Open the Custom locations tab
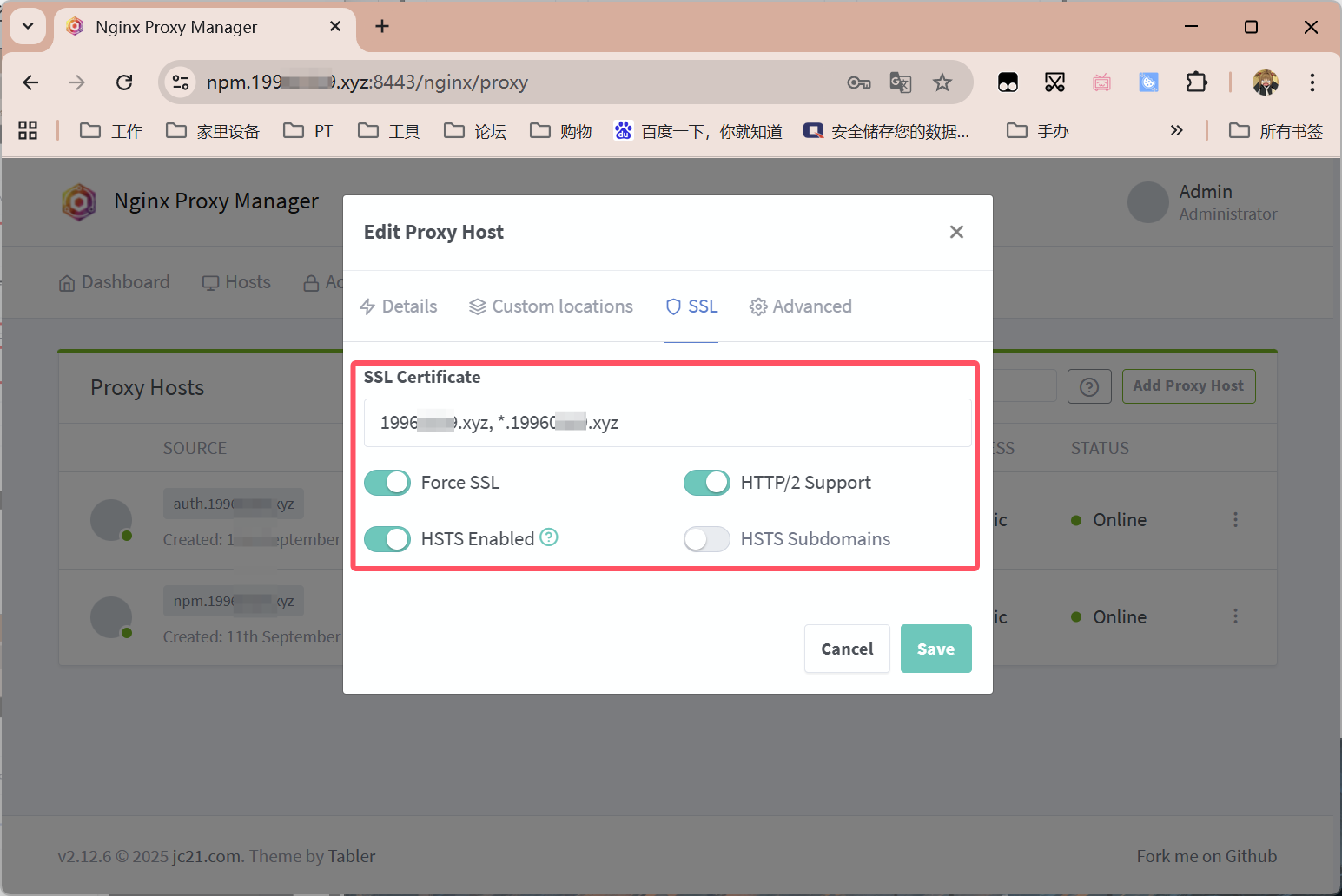Viewport: 1342px width, 896px height. (x=551, y=306)
